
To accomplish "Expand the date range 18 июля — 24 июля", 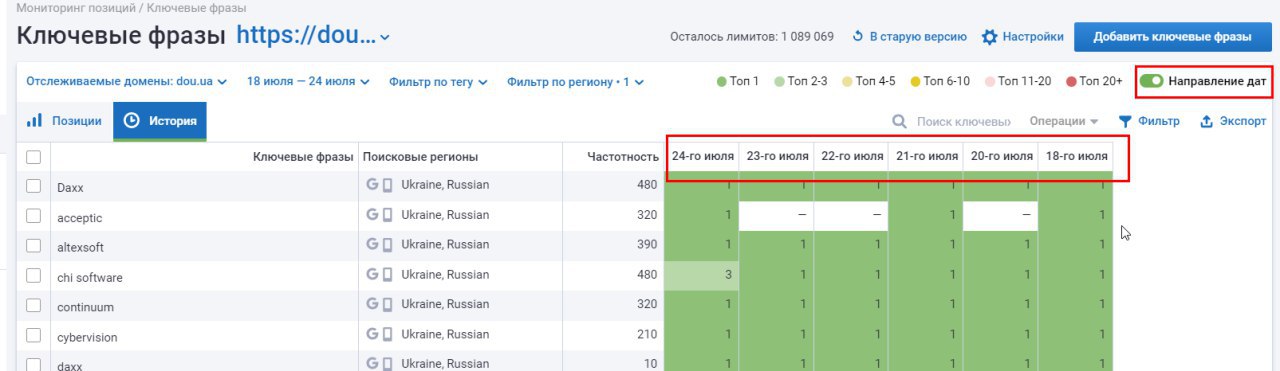I will coord(308,81).
